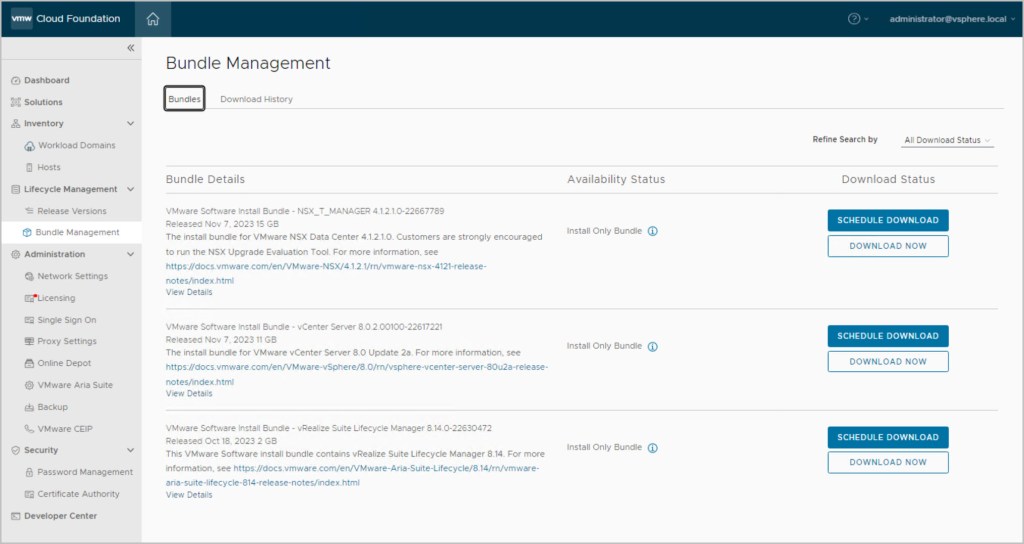Go to Password Management in sidebar
This screenshot has width=1024, height=544.
click(85, 472)
